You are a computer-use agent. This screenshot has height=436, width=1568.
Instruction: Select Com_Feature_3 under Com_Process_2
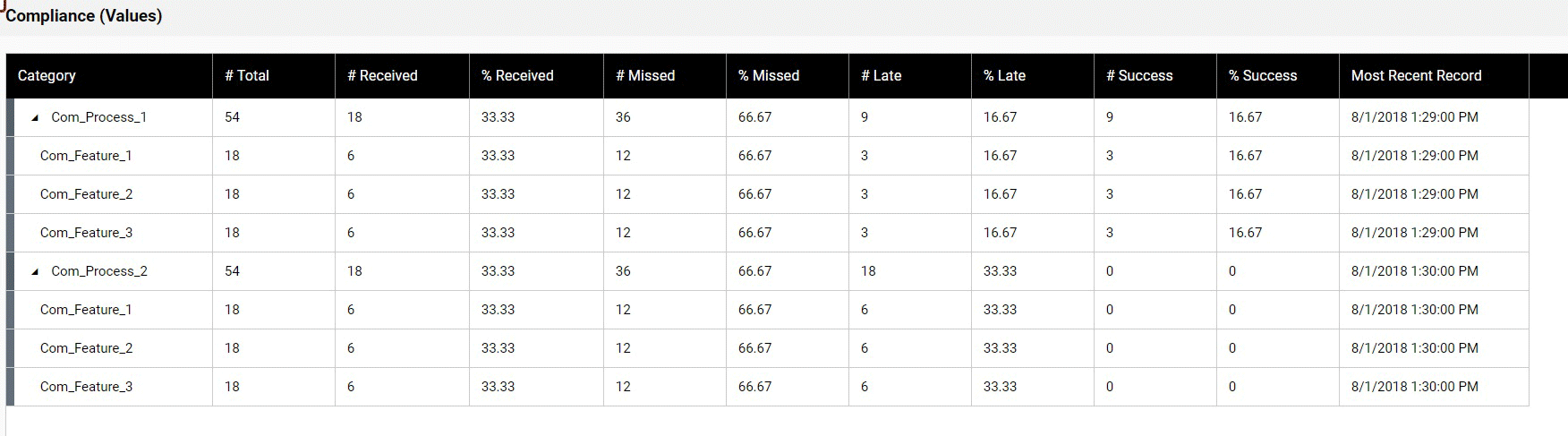coord(86,387)
